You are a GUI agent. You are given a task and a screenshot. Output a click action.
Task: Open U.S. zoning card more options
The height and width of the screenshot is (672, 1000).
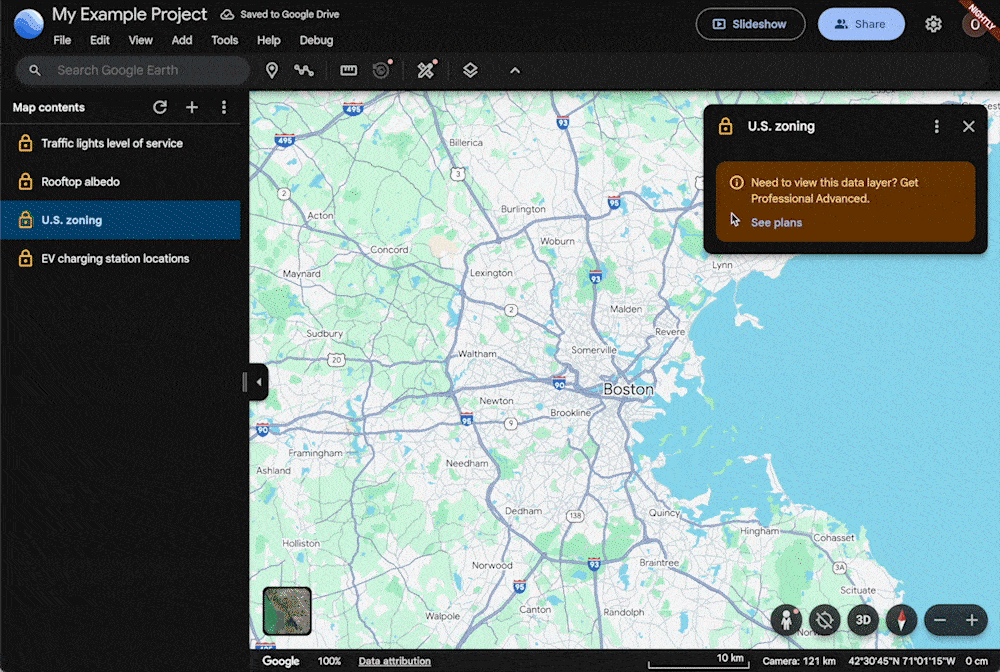(x=936, y=126)
